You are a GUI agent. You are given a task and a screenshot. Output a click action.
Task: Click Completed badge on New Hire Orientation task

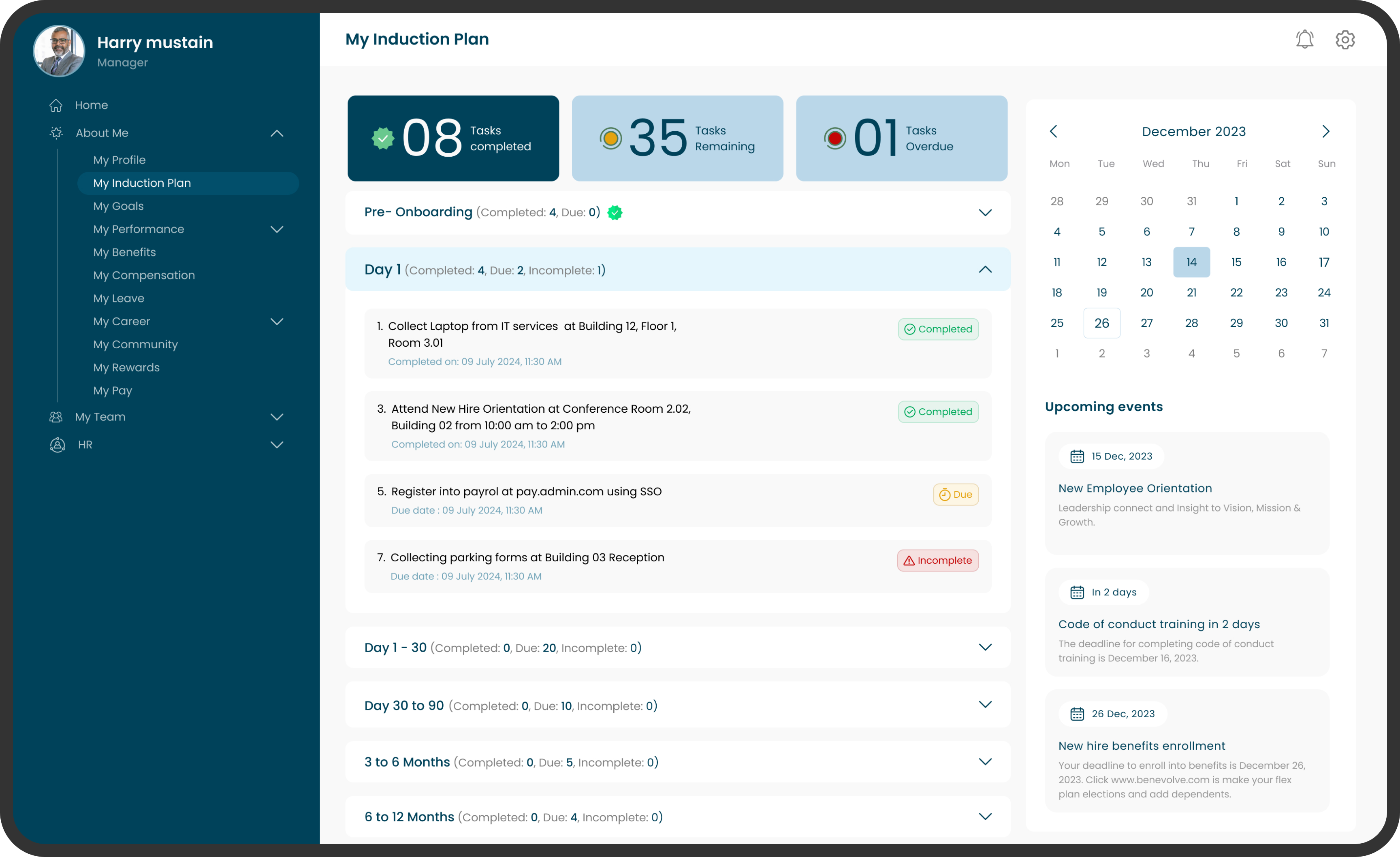938,412
